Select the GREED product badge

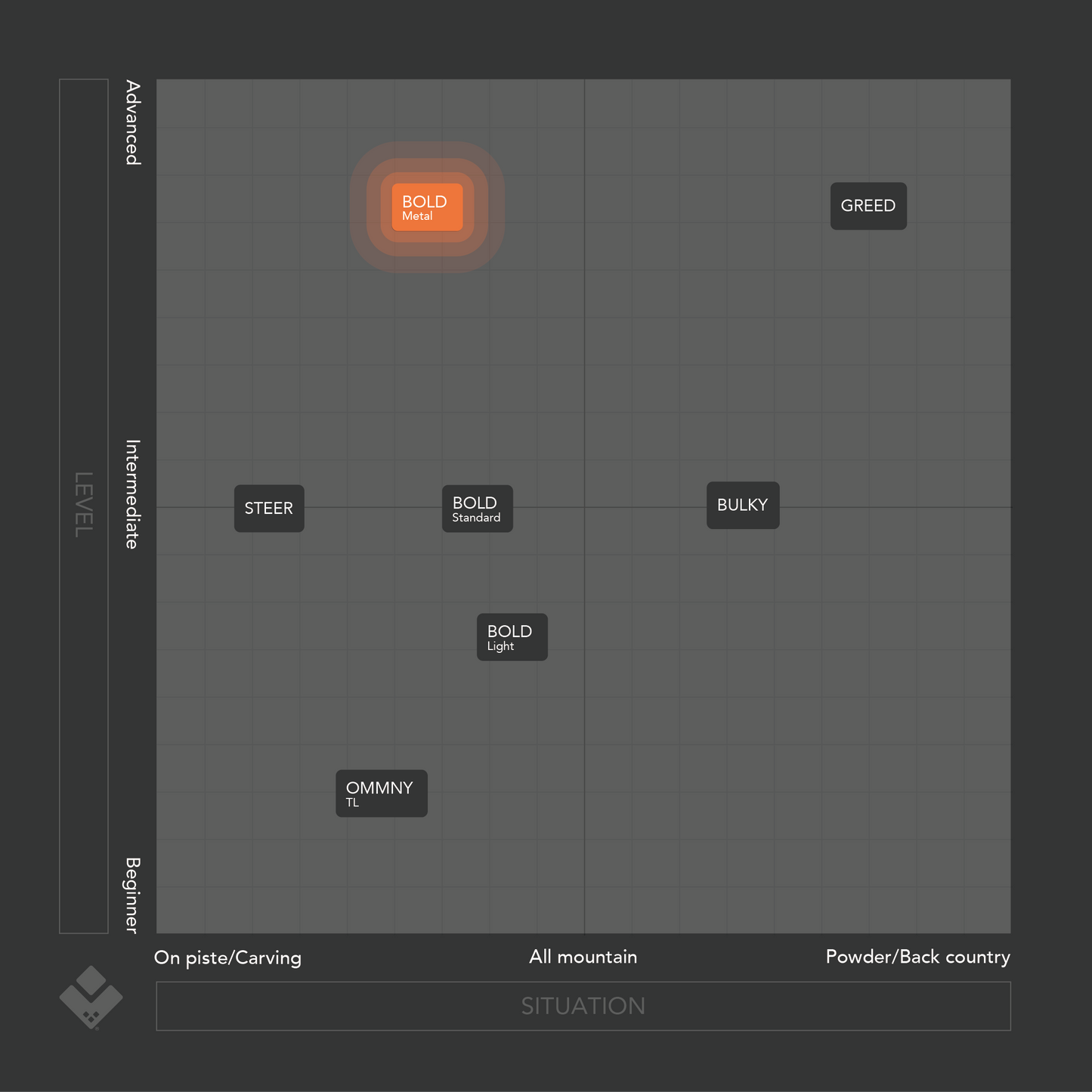click(x=868, y=206)
